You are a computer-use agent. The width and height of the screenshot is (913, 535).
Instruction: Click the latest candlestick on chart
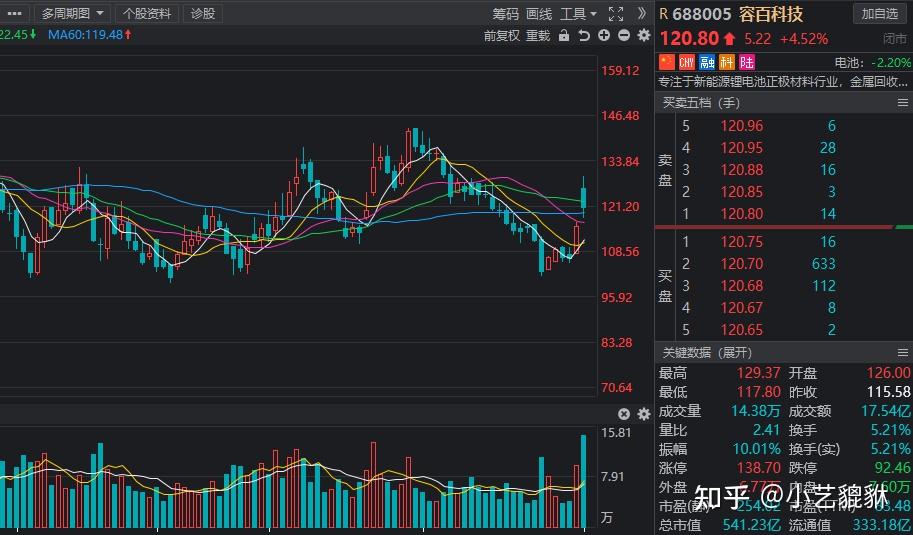coord(583,197)
